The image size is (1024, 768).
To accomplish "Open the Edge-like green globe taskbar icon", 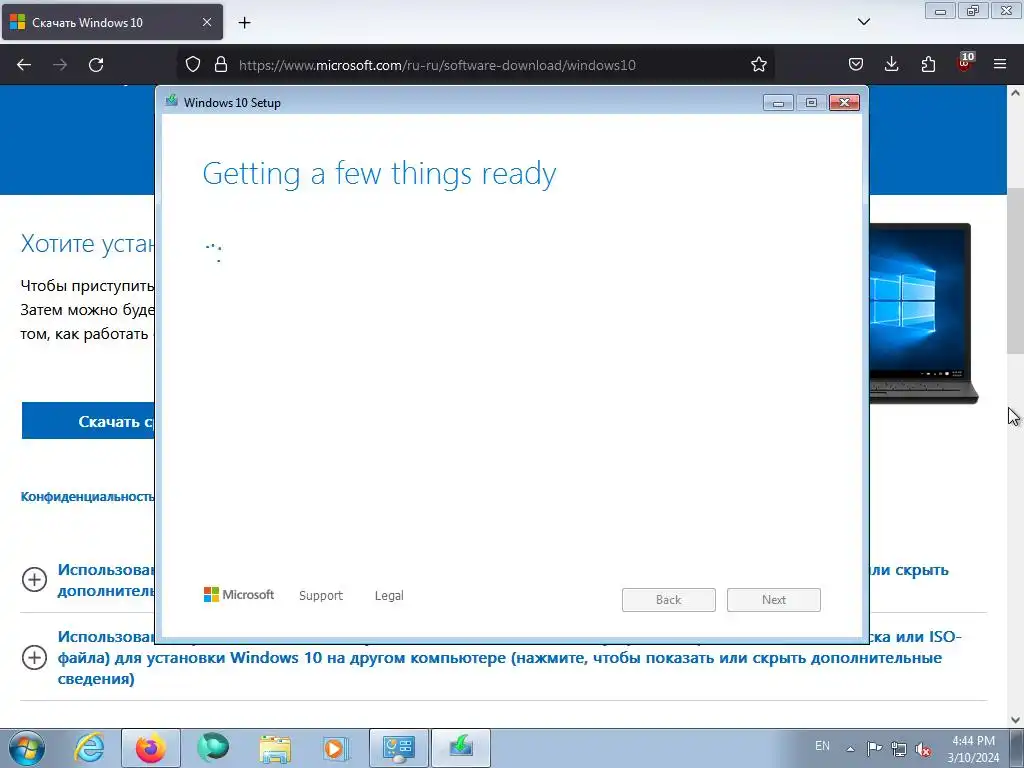I will coord(213,748).
